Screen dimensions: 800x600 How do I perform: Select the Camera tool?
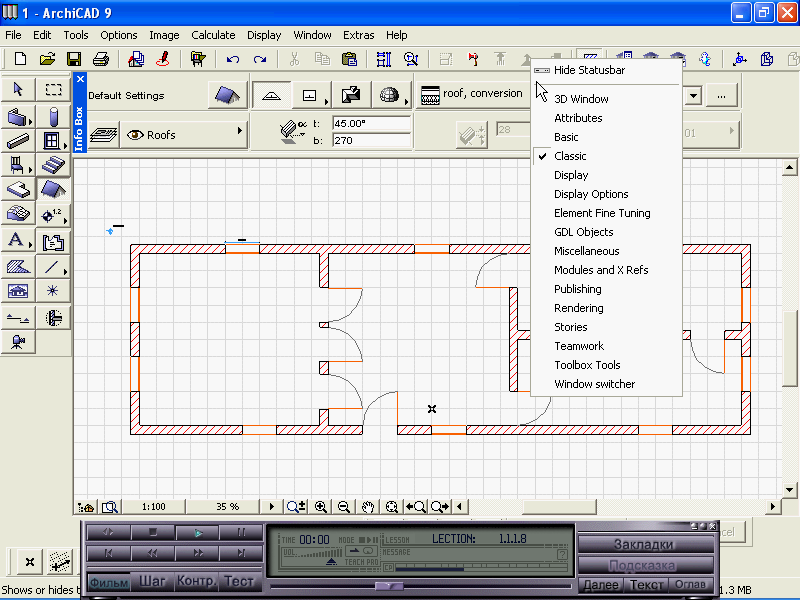tap(18, 342)
